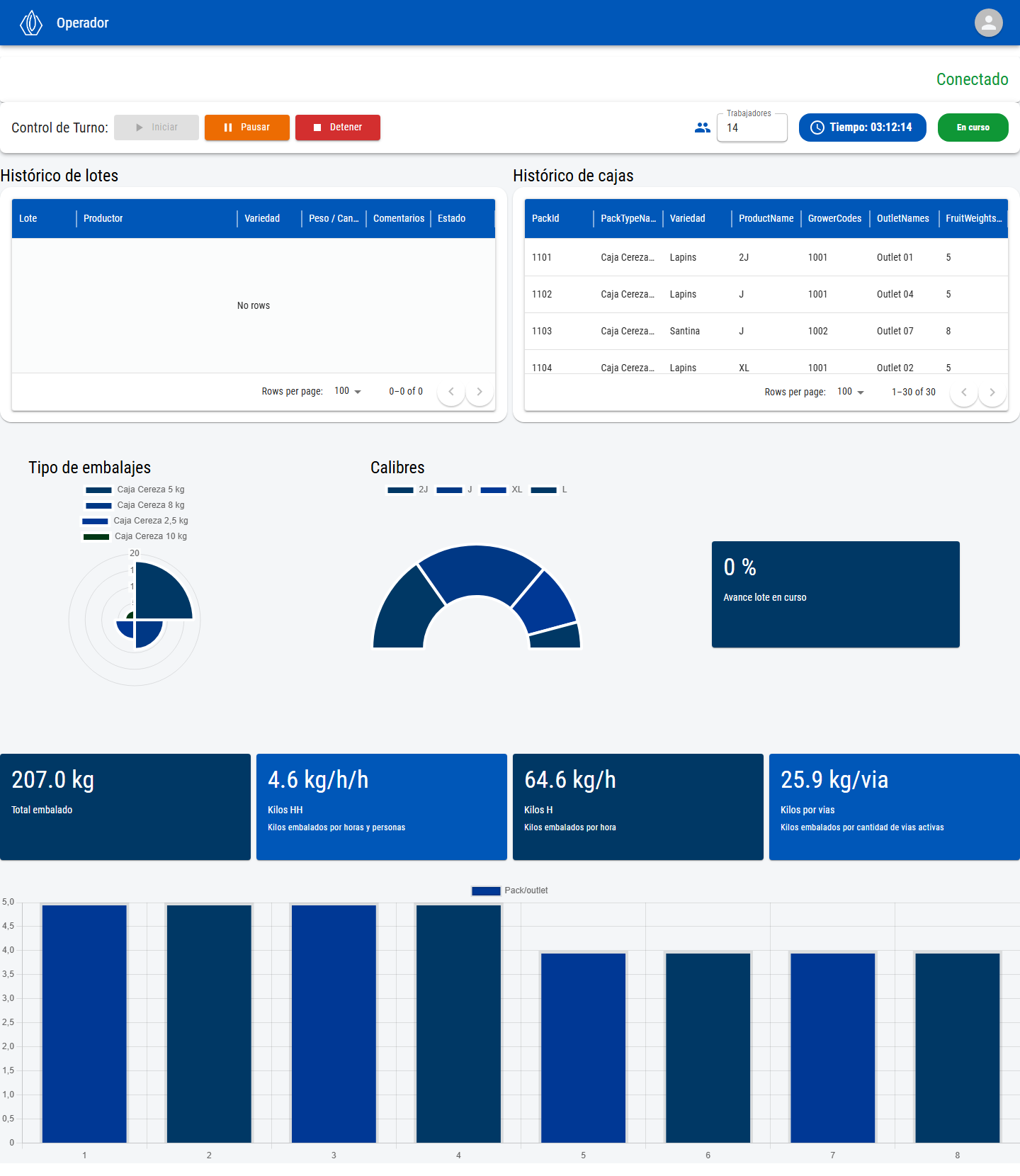Click the Conectado status text

(x=972, y=79)
